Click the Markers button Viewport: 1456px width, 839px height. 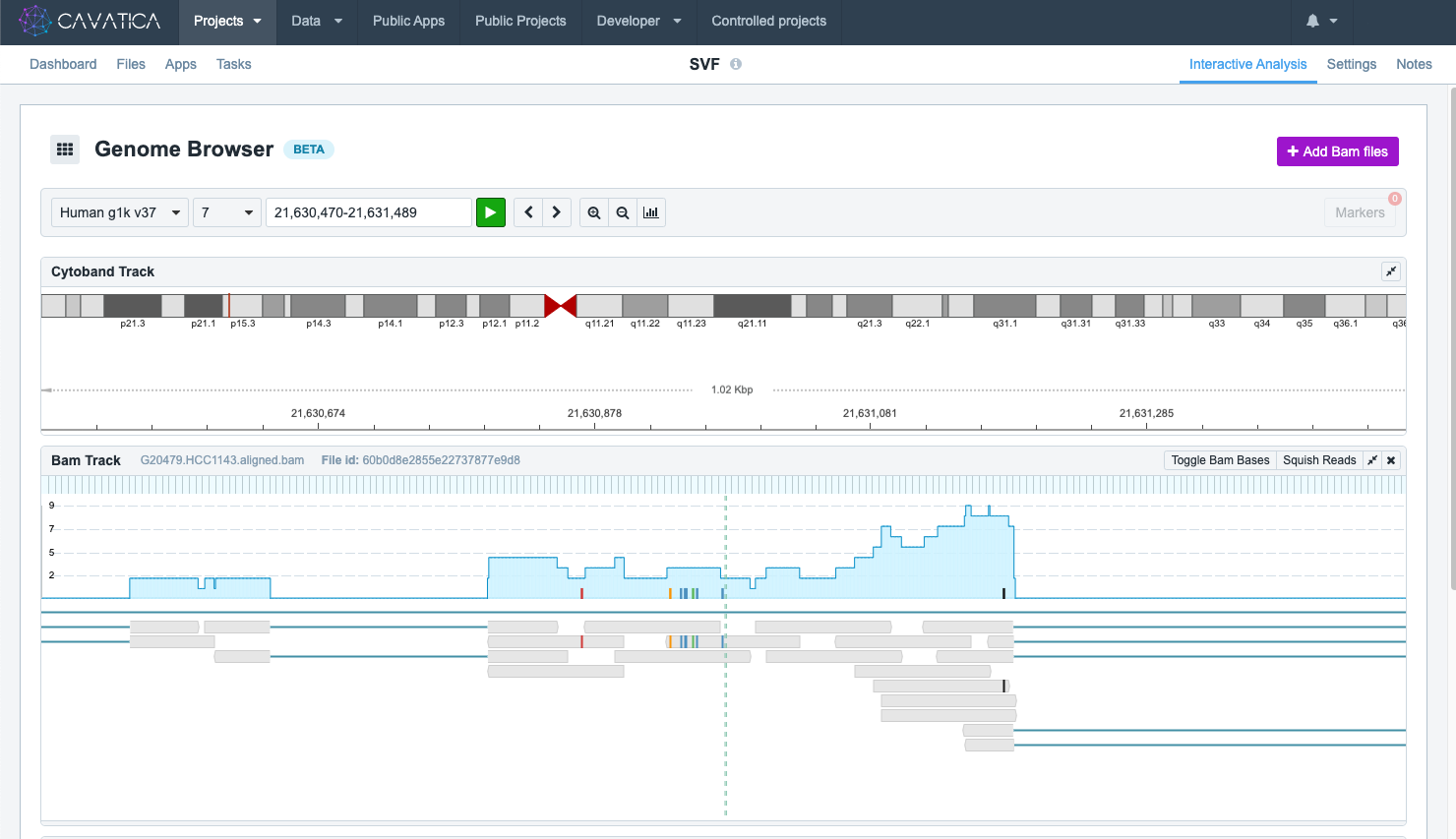[1360, 212]
